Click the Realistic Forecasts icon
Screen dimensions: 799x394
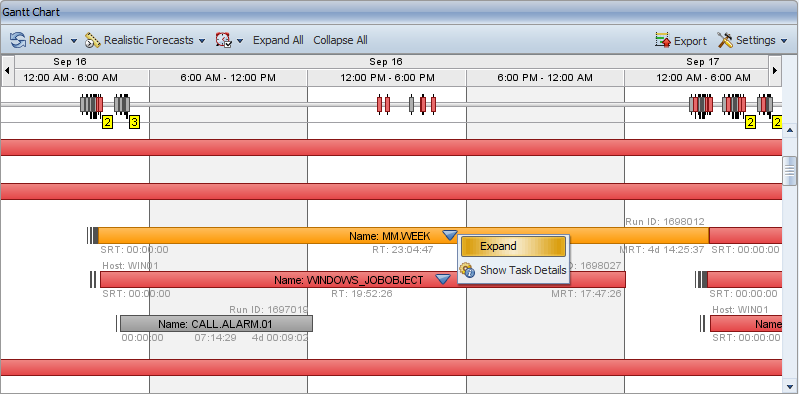point(93,40)
